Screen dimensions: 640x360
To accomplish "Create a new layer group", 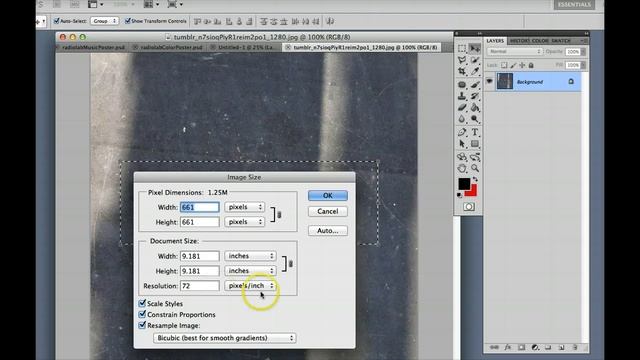I will [x=548, y=347].
